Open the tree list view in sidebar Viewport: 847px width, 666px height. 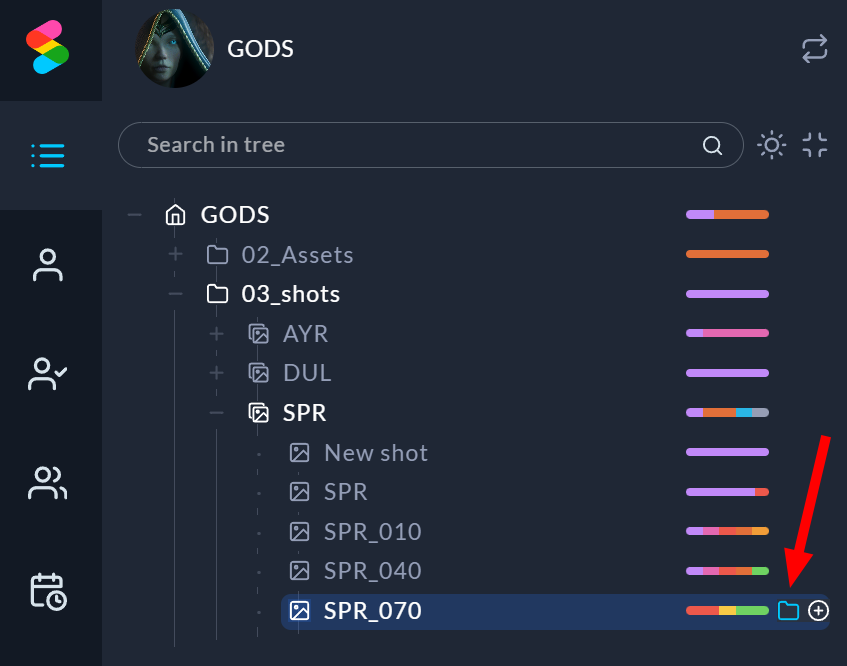point(48,155)
